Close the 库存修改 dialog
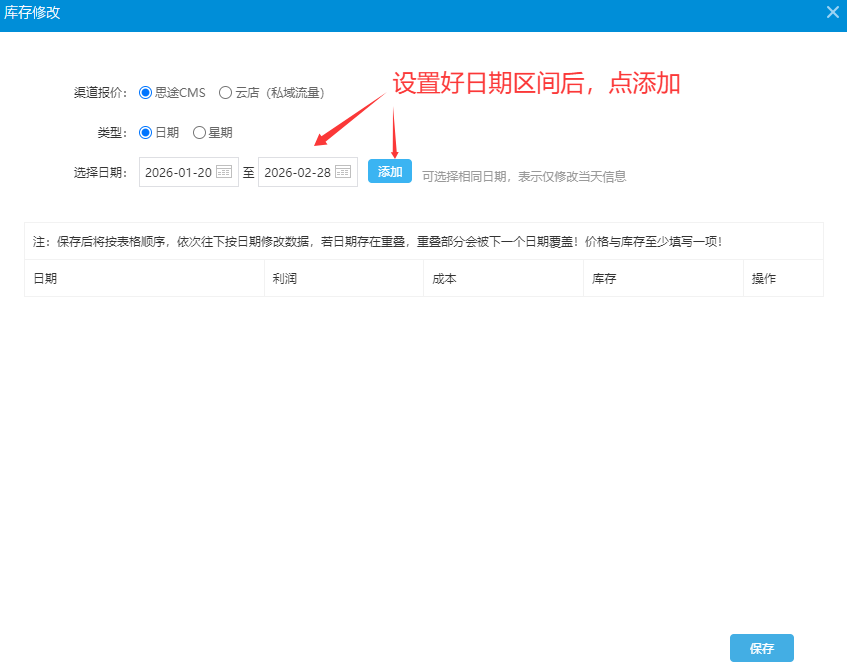The height and width of the screenshot is (672, 847). (x=832, y=12)
